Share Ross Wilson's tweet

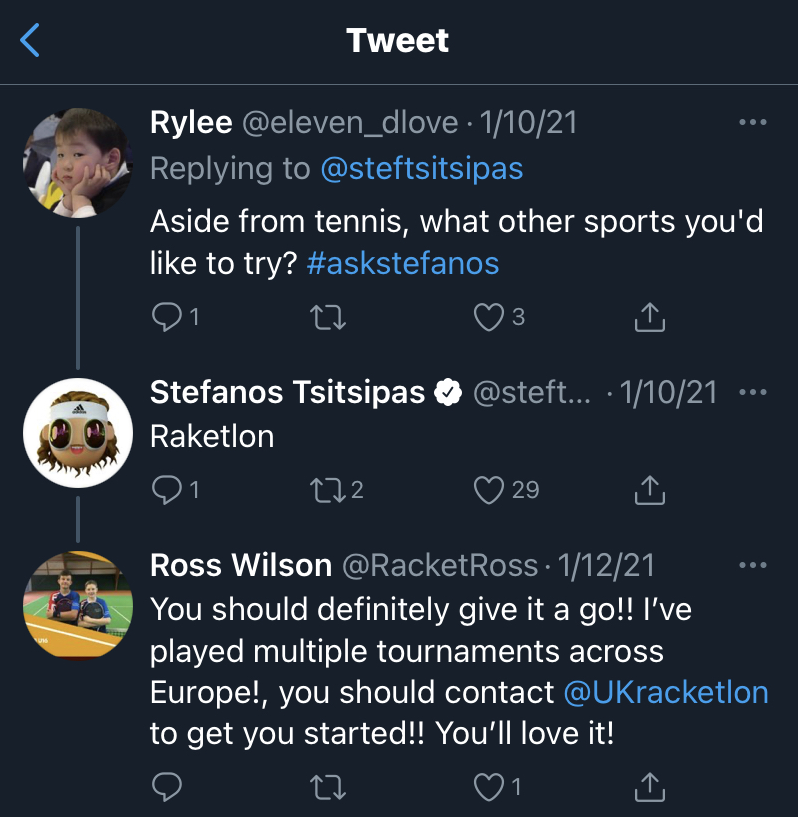pos(650,787)
